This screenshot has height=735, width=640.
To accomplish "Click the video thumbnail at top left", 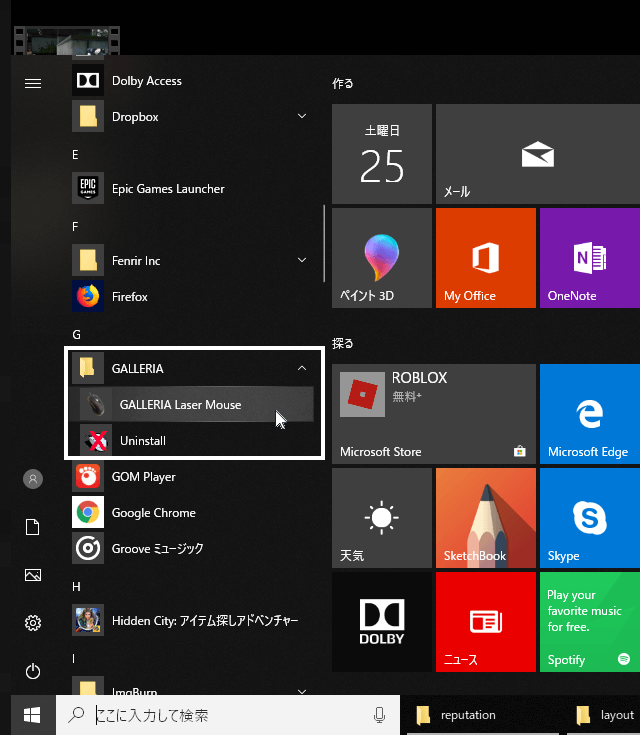I will pos(67,41).
